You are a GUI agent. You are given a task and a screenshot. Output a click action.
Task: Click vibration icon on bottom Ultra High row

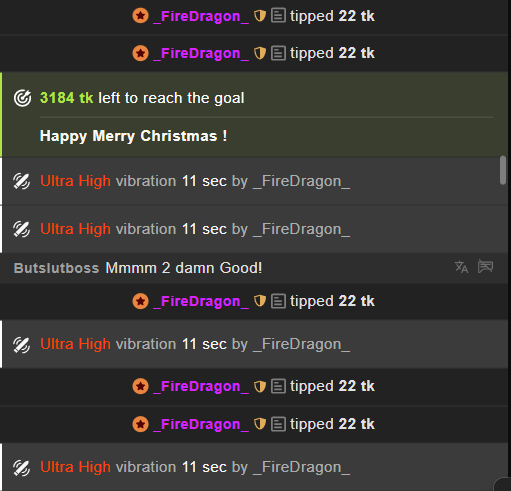(22, 467)
